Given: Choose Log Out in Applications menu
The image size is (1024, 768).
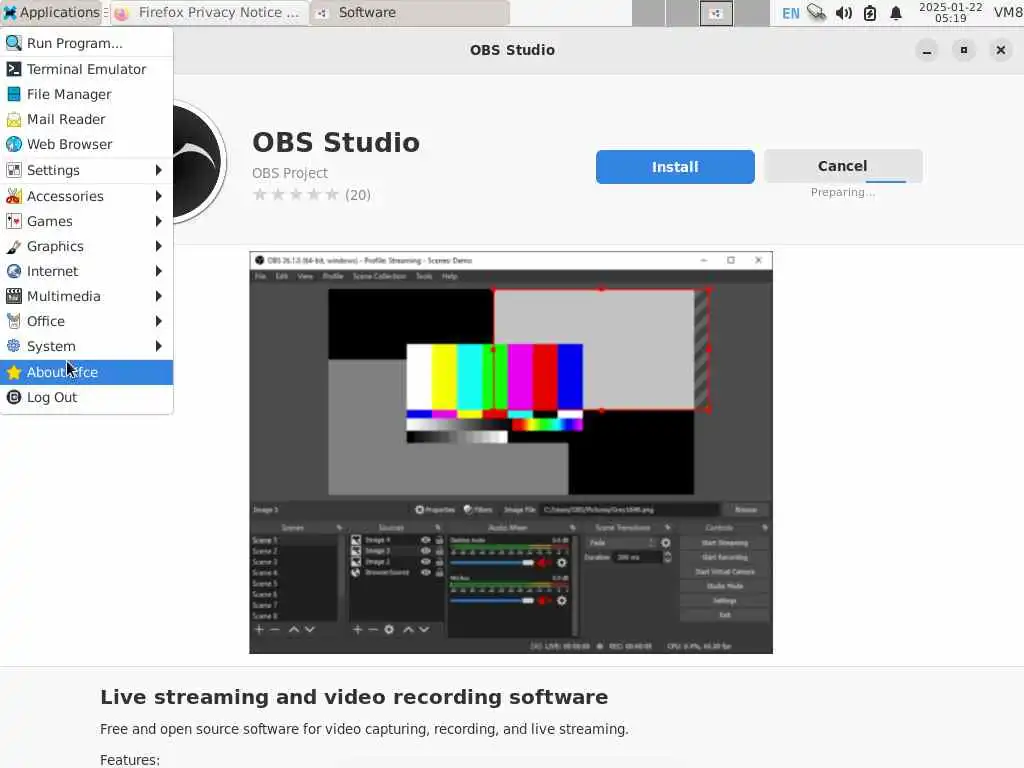Looking at the screenshot, I should tap(86, 397).
